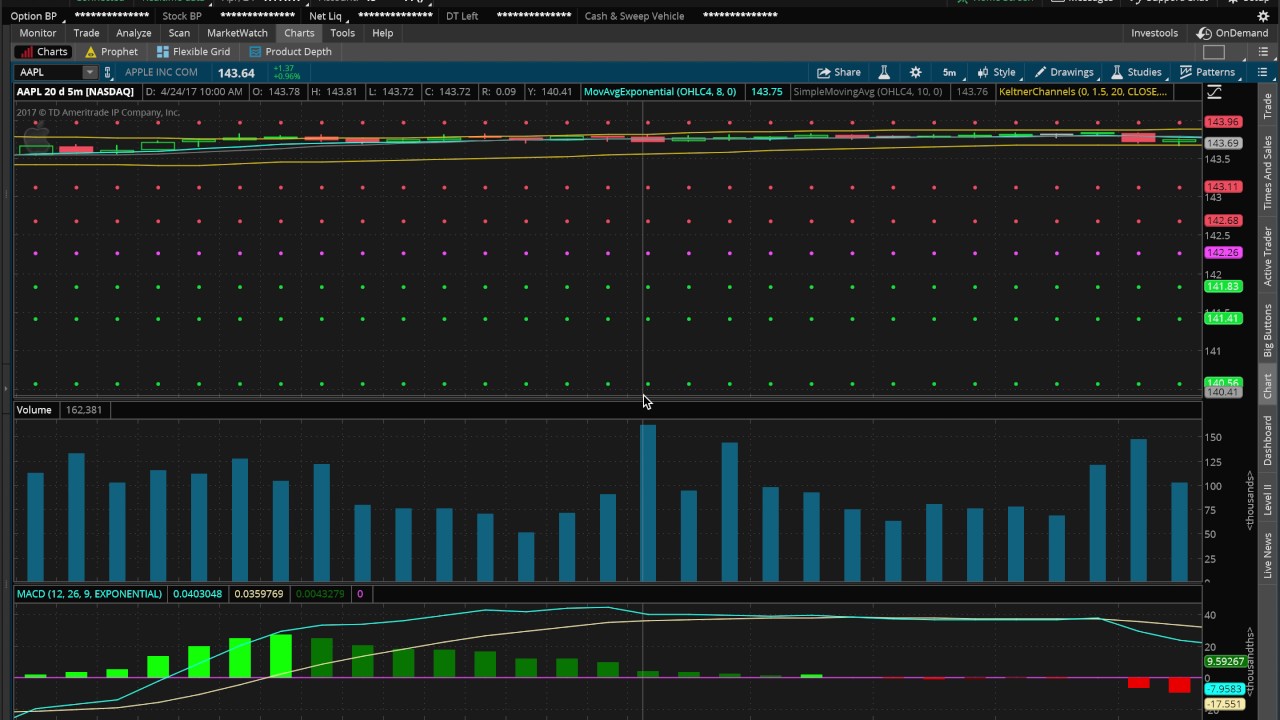1280x720 pixels.
Task: Click the 141.83 green price bubble
Action: 1222,287
